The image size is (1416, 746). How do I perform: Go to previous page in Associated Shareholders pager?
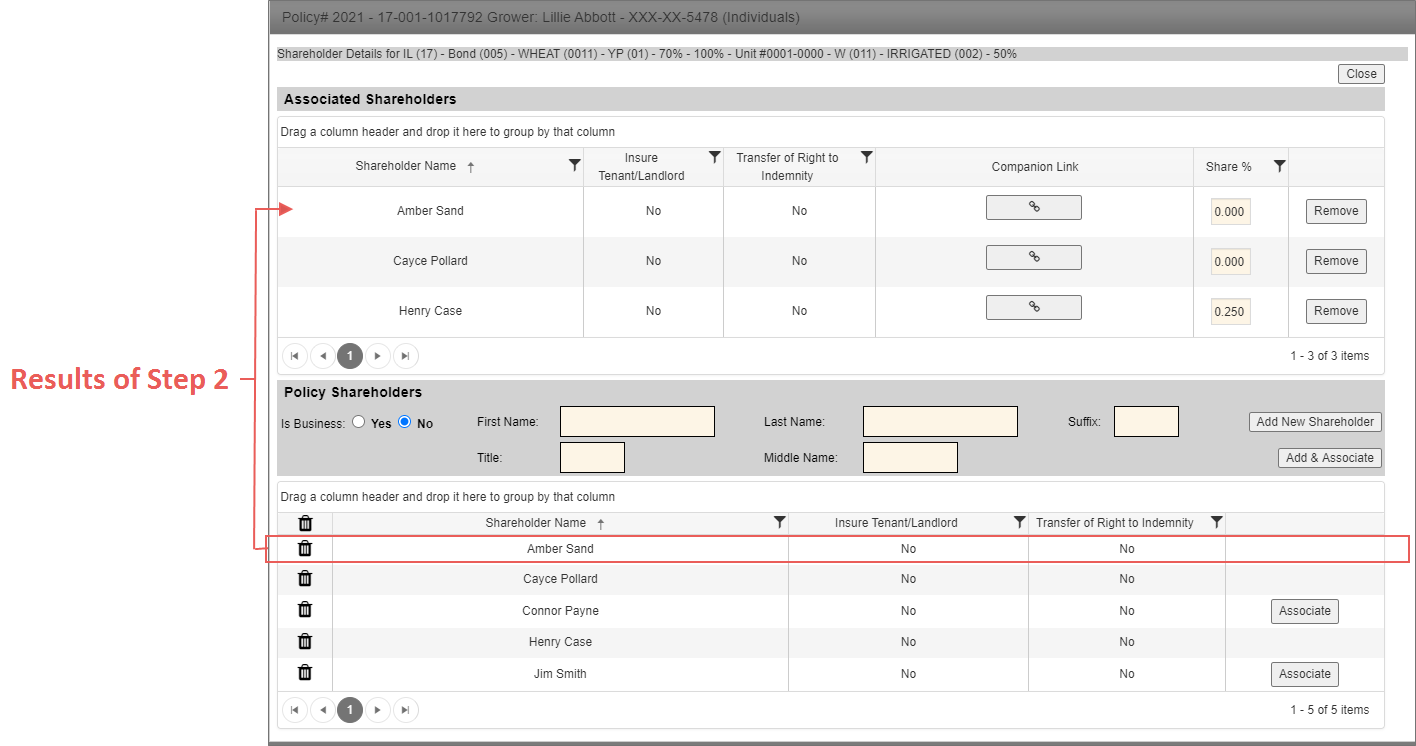point(323,355)
